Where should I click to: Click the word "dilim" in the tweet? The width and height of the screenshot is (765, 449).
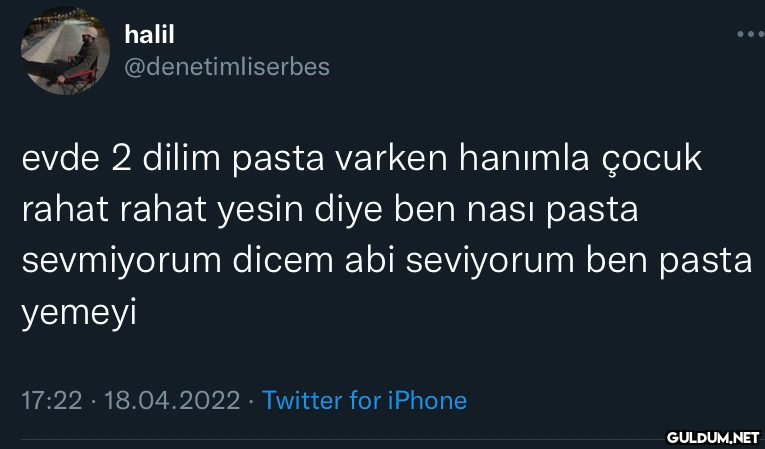[x=184, y=160]
